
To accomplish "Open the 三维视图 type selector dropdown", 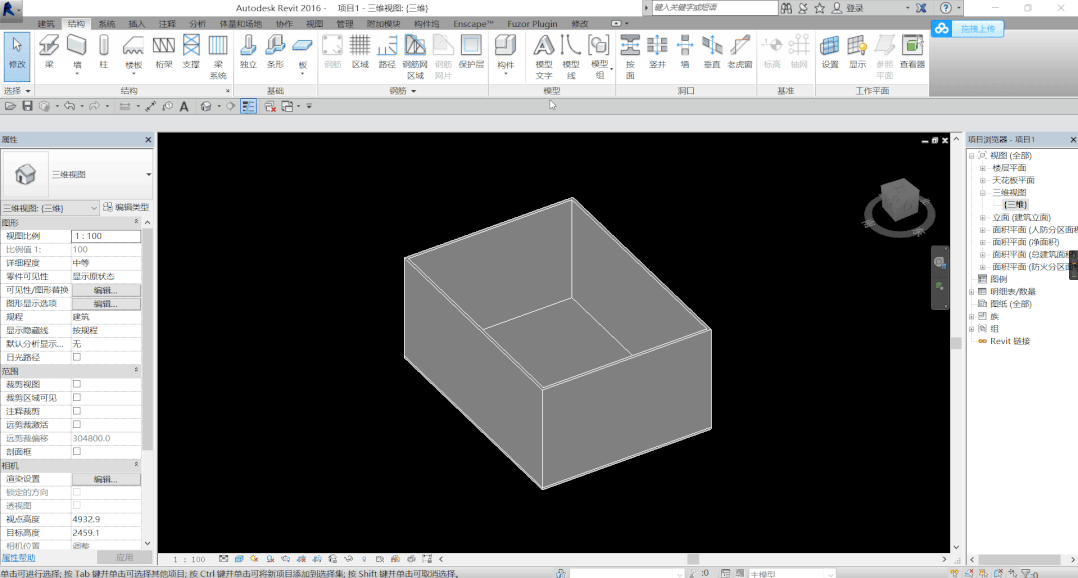I will pos(148,175).
